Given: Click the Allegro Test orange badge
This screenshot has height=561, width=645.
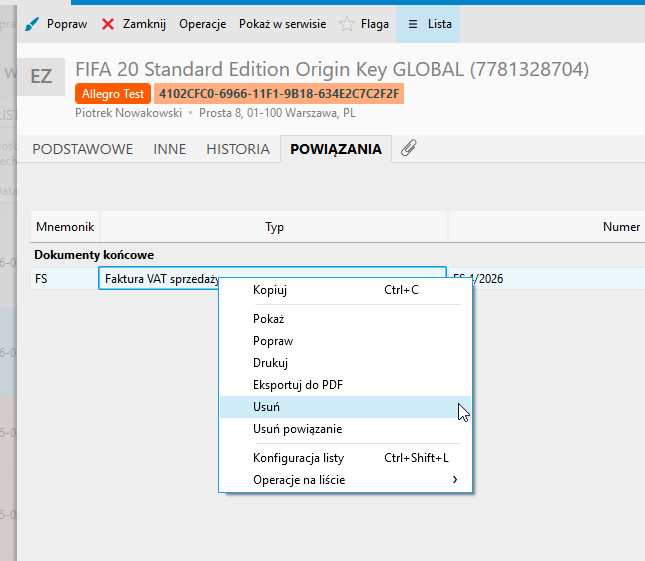Looking at the screenshot, I should point(113,94).
